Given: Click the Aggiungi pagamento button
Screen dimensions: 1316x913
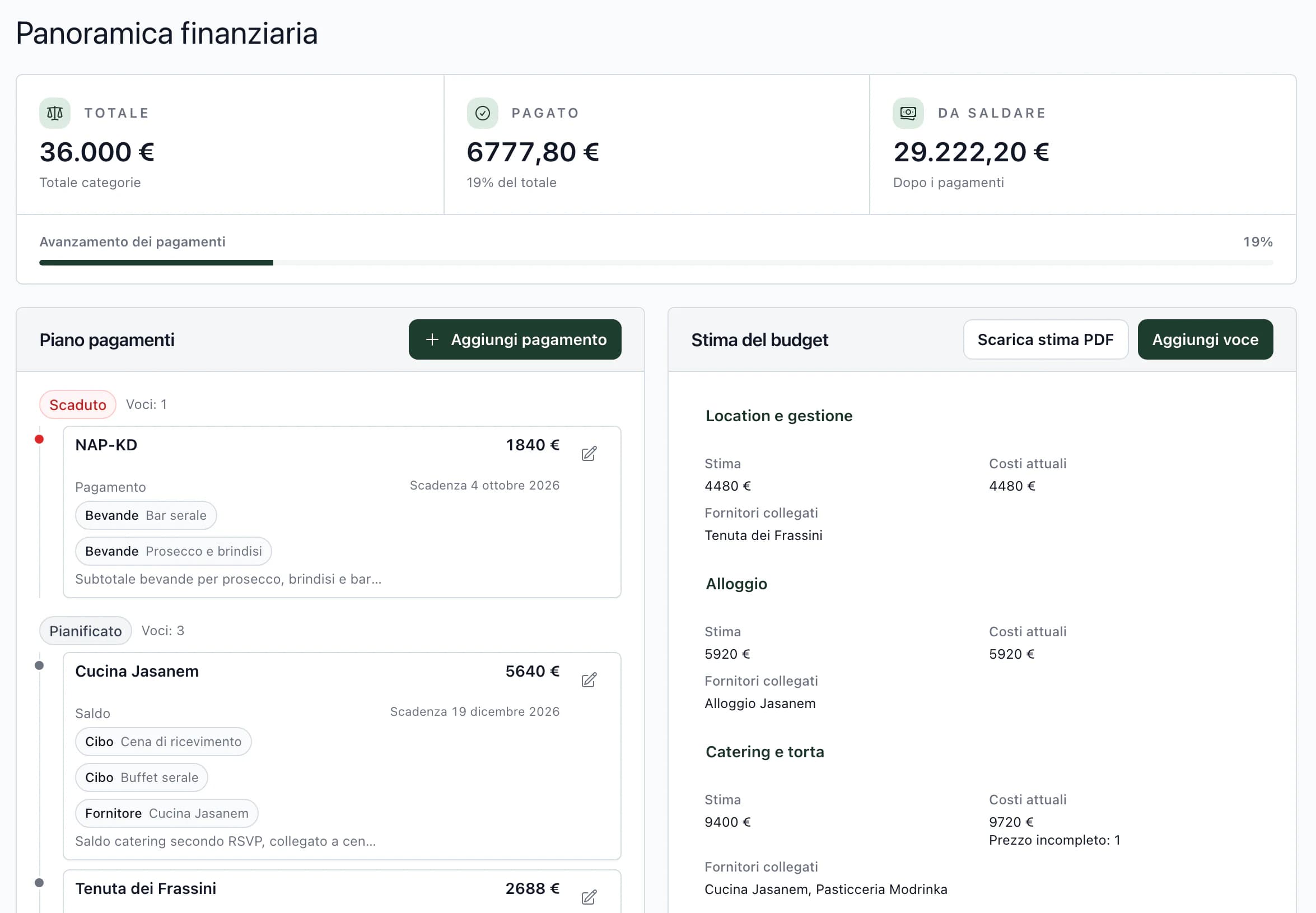Looking at the screenshot, I should tap(515, 339).
